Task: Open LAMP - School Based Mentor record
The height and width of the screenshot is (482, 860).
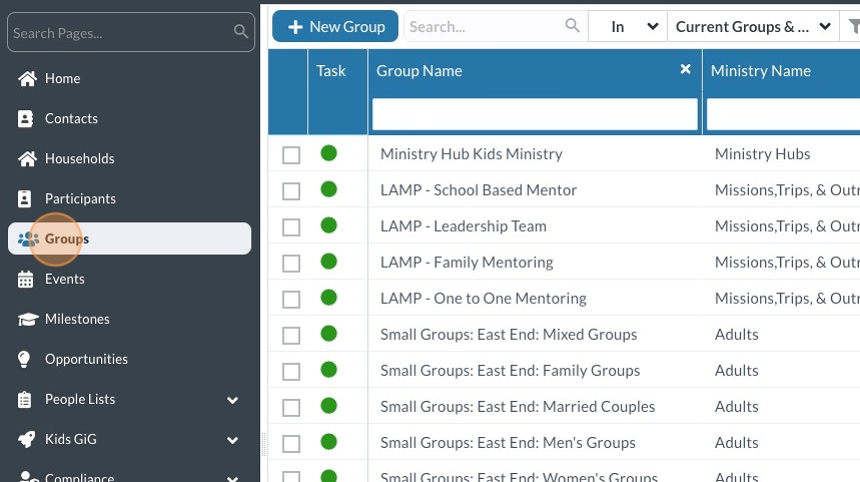Action: coord(478,190)
